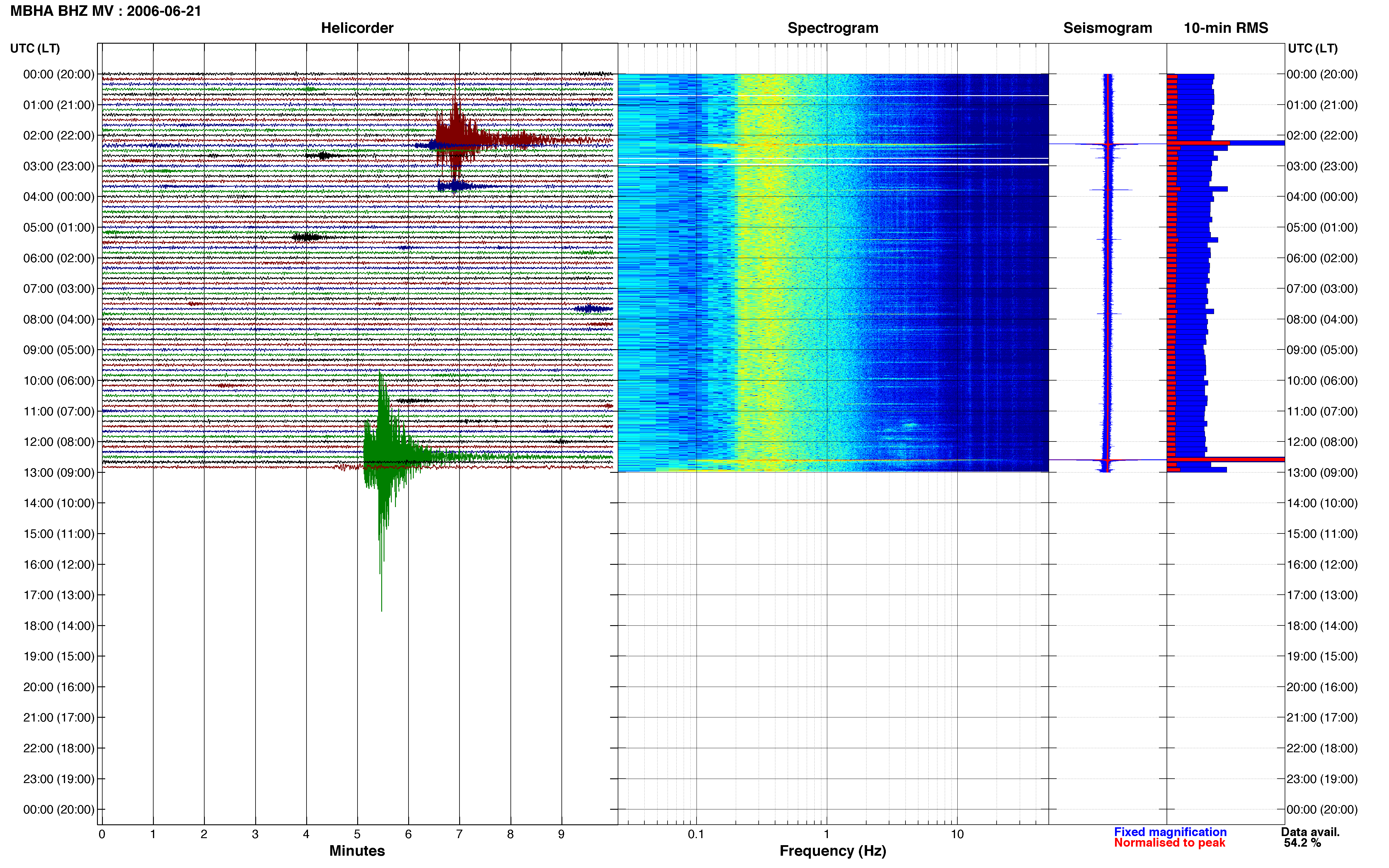The width and height of the screenshot is (1389, 868).
Task: Select the Seismogram panel heading
Action: click(1108, 28)
